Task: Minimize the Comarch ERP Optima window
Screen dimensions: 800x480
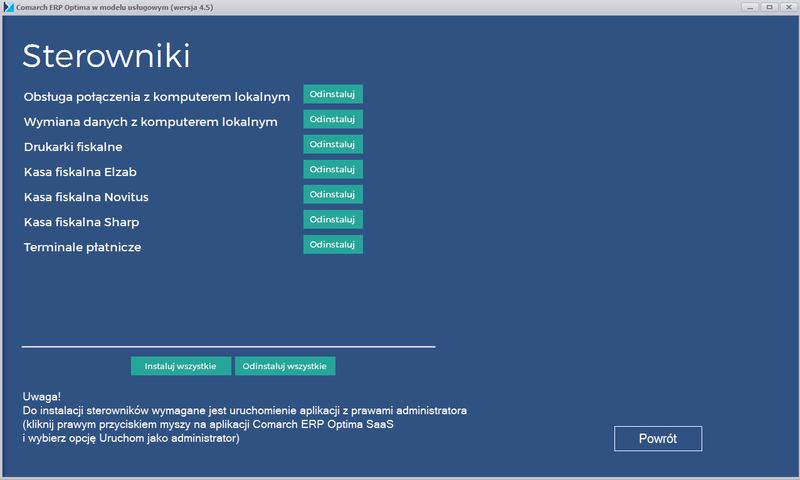Action: point(749,7)
